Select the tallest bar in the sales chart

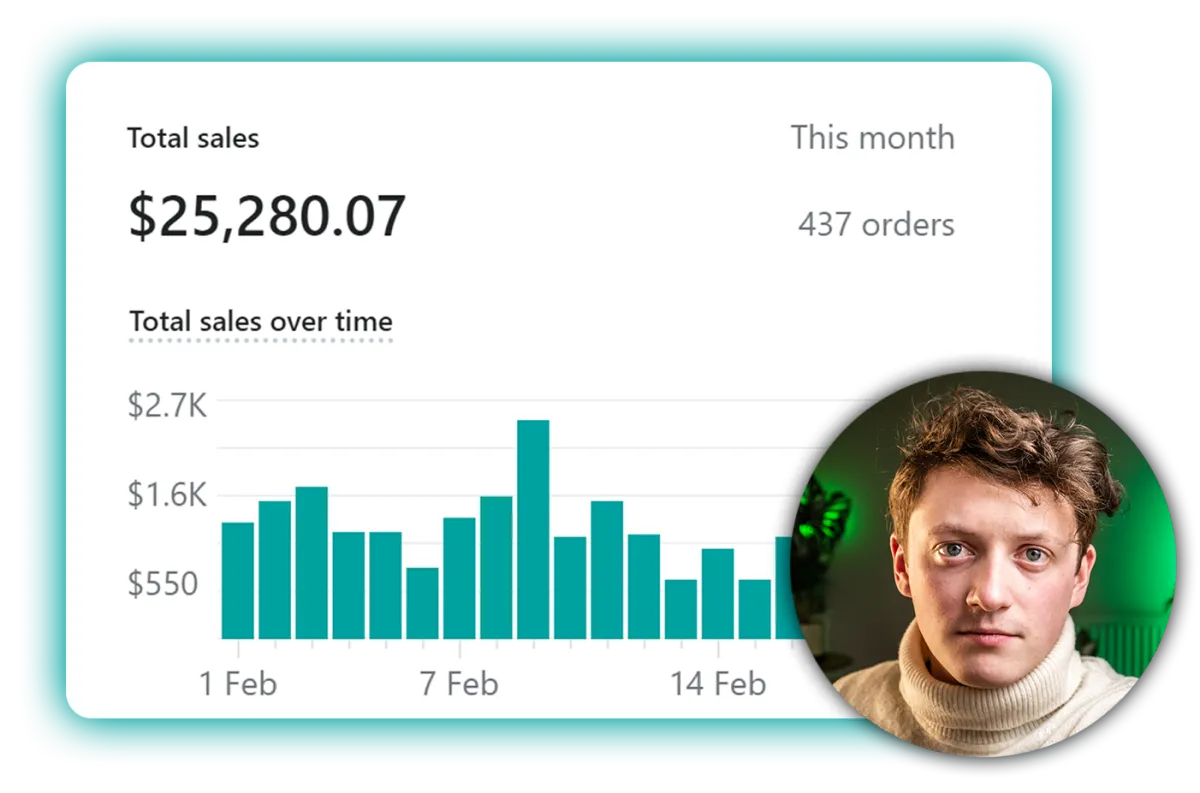(533, 529)
